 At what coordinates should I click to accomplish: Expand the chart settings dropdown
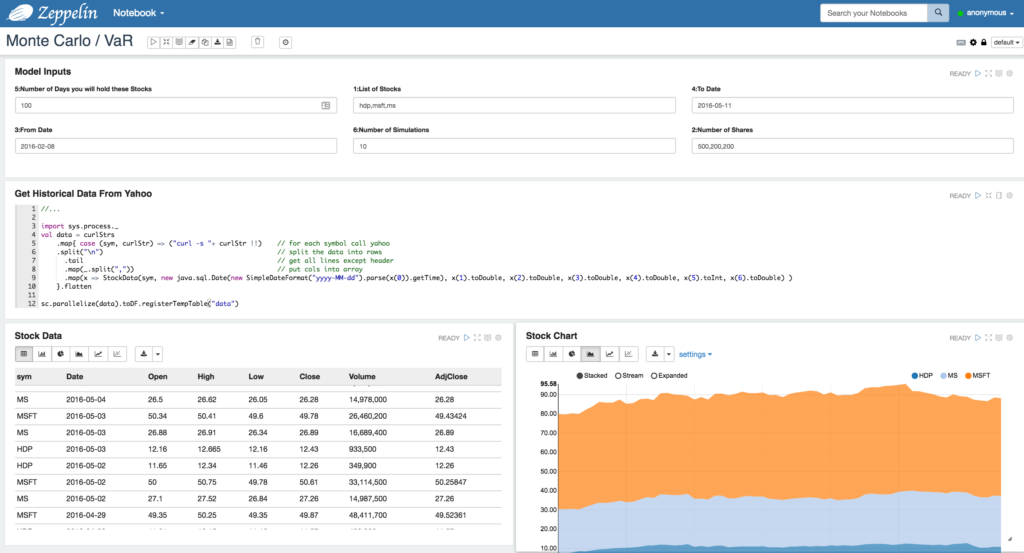(695, 354)
